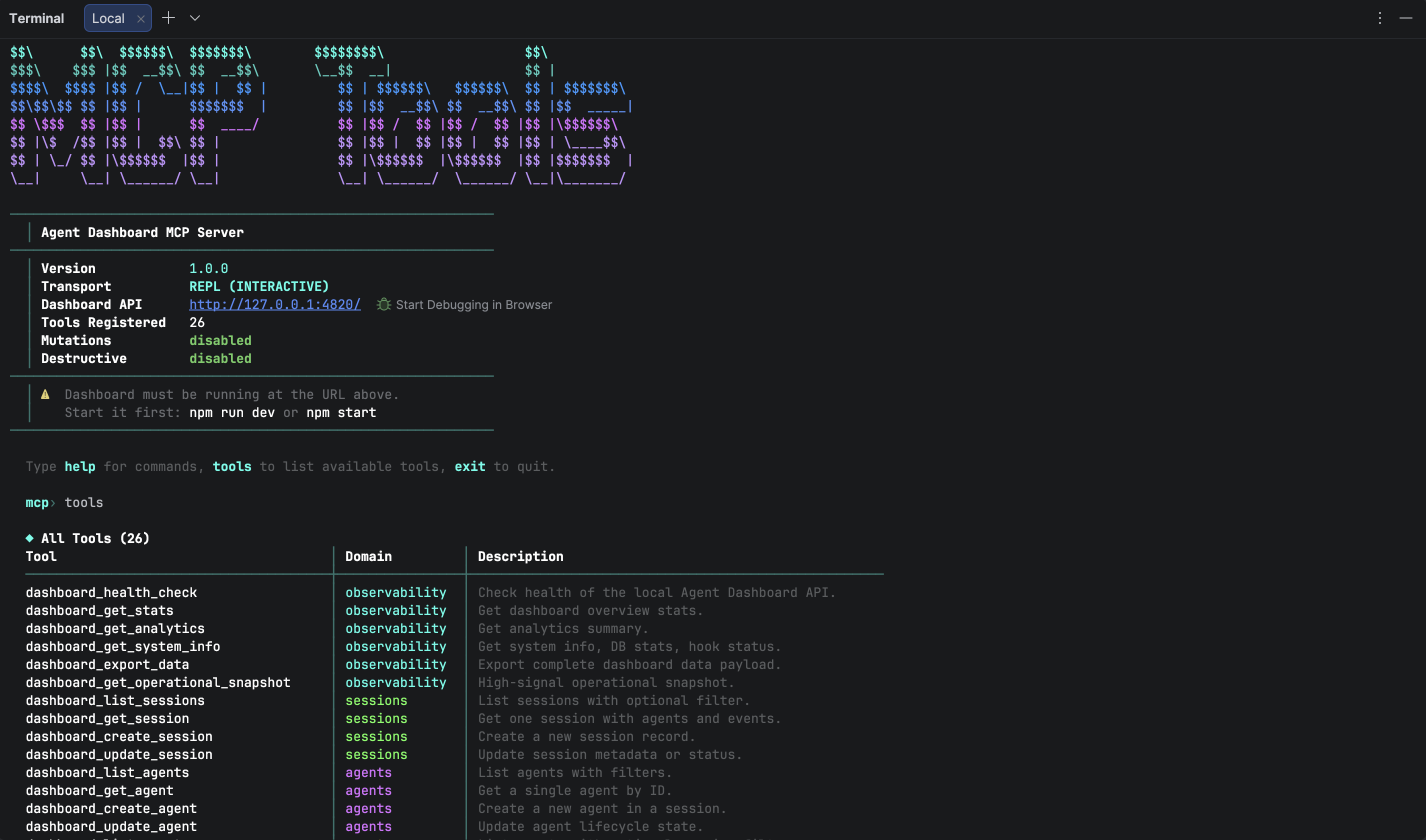Click the npm run dev command text

tap(231, 412)
